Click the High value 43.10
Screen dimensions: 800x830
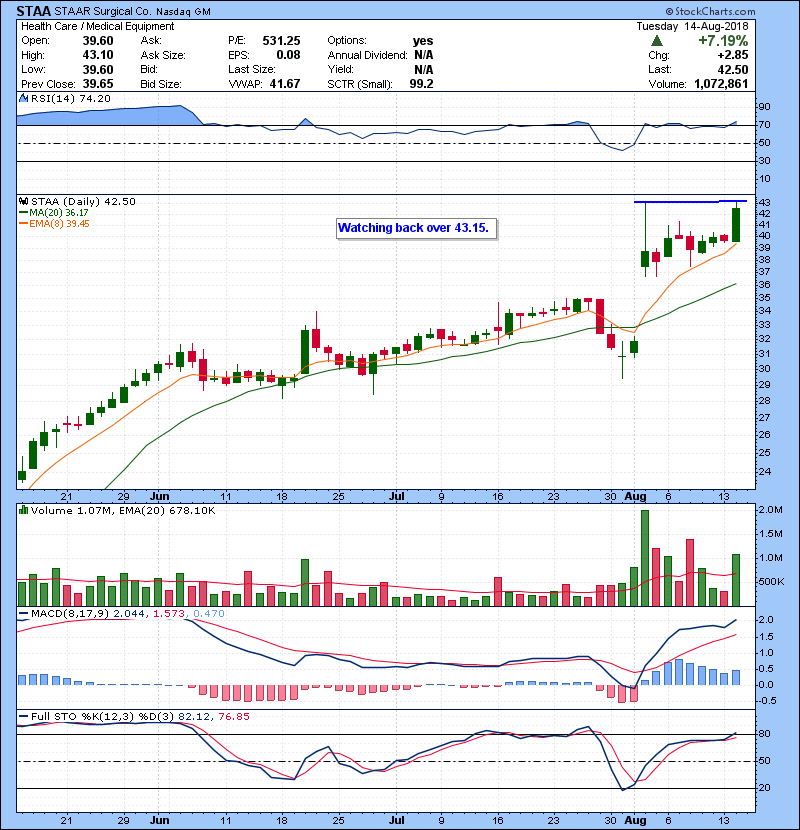[98, 55]
